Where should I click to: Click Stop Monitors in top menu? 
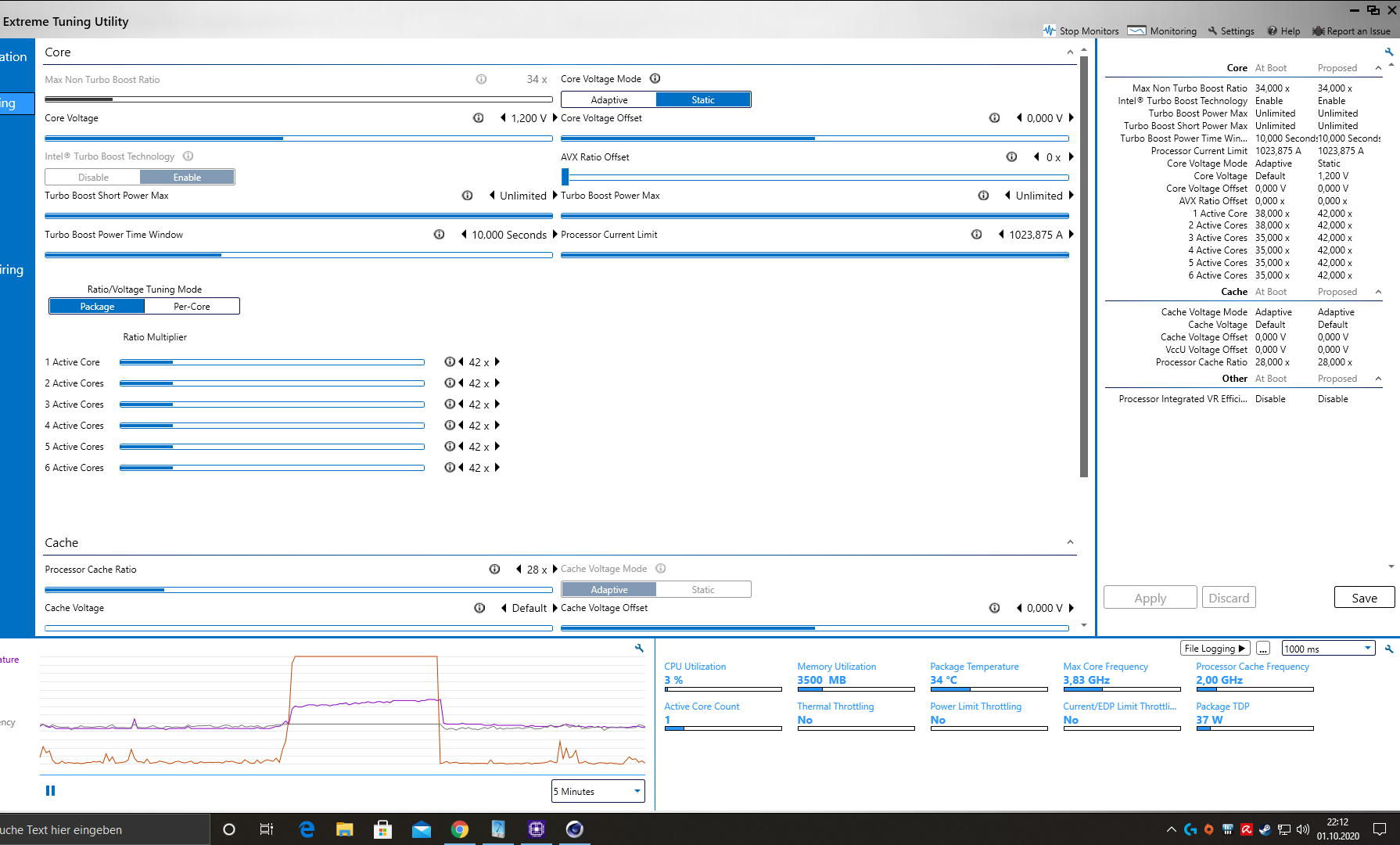coord(1081,31)
